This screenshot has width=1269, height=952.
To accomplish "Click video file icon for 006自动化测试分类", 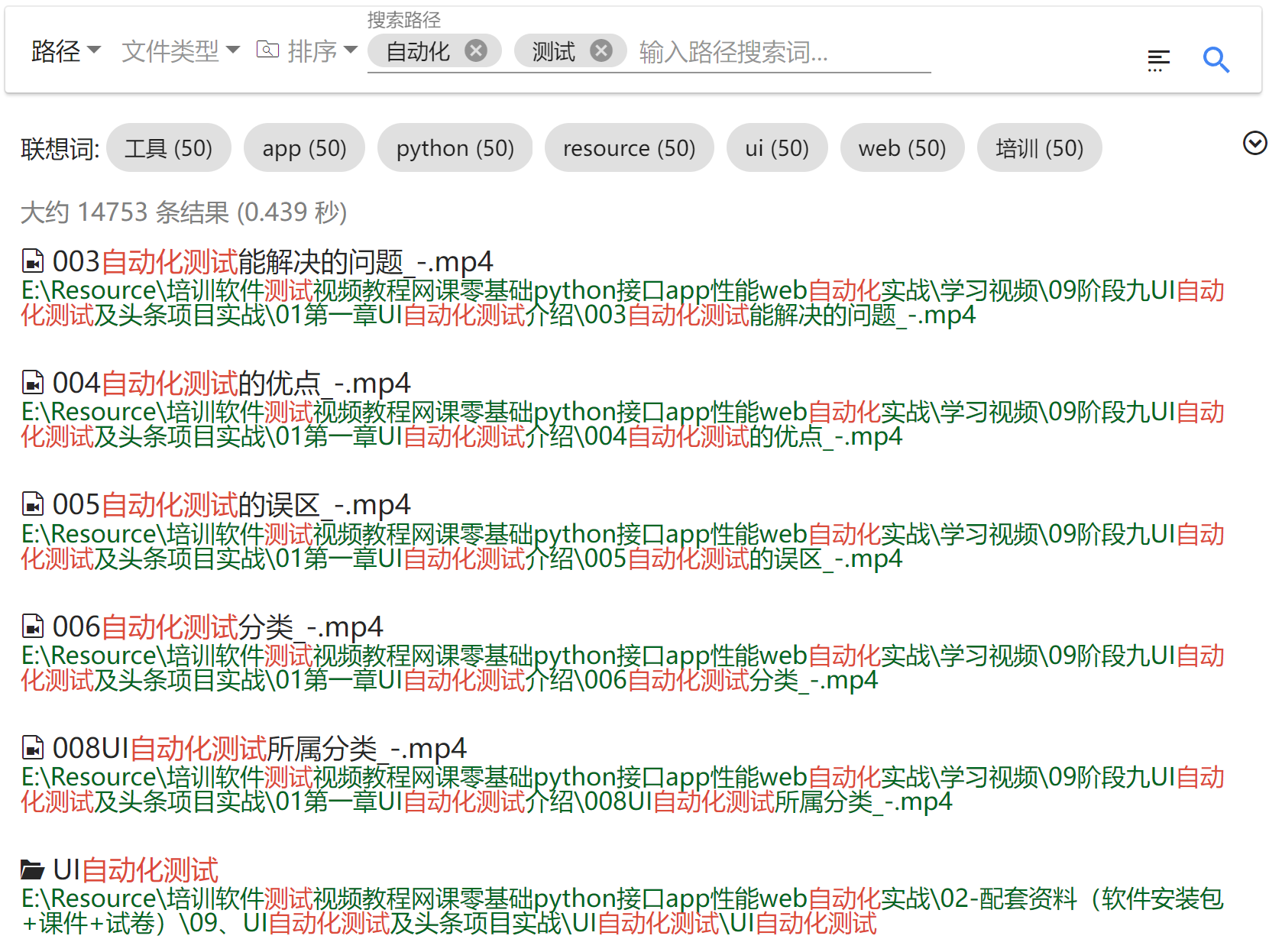I will (32, 627).
